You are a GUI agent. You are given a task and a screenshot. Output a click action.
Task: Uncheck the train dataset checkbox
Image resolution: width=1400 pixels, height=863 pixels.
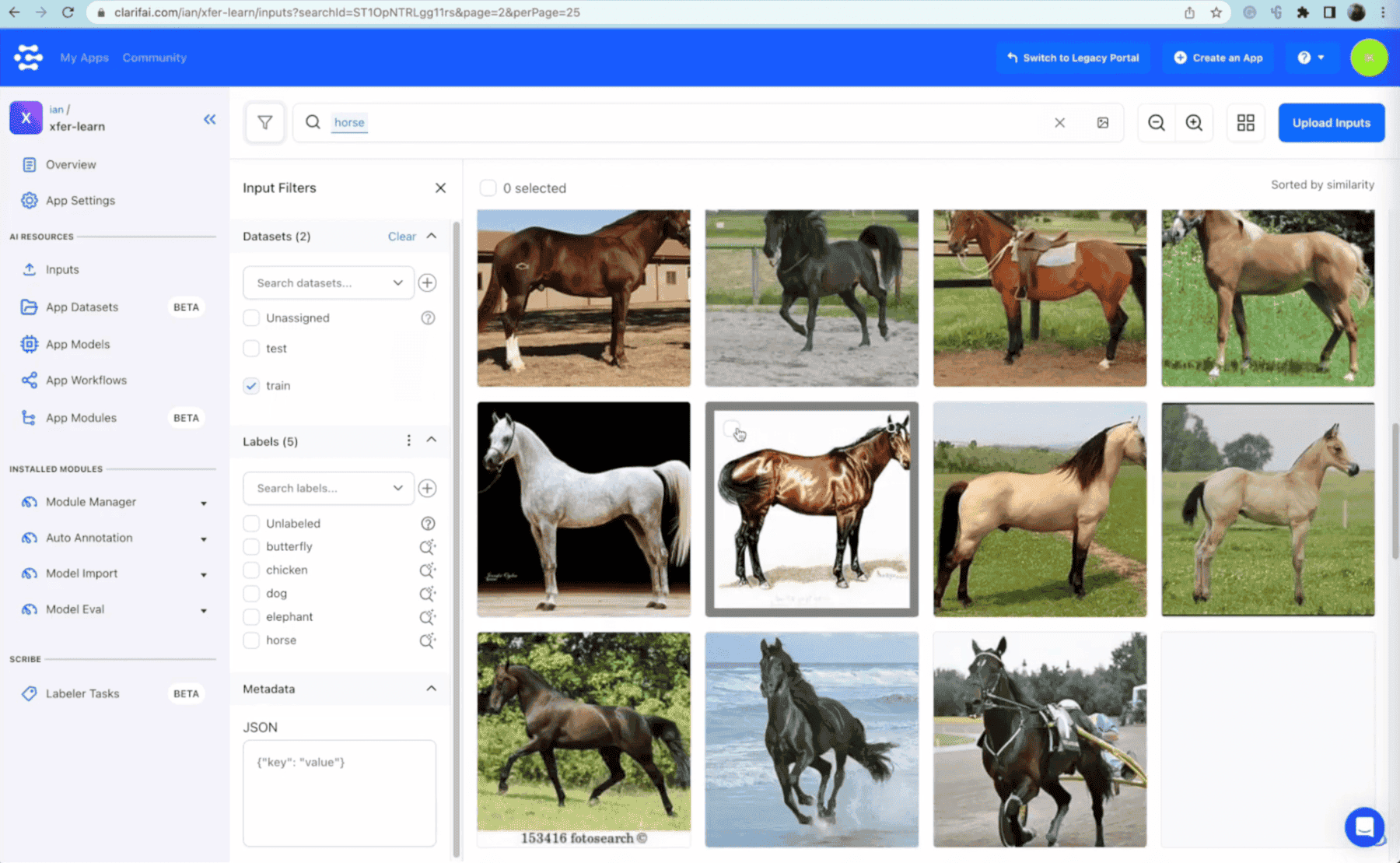(x=251, y=386)
